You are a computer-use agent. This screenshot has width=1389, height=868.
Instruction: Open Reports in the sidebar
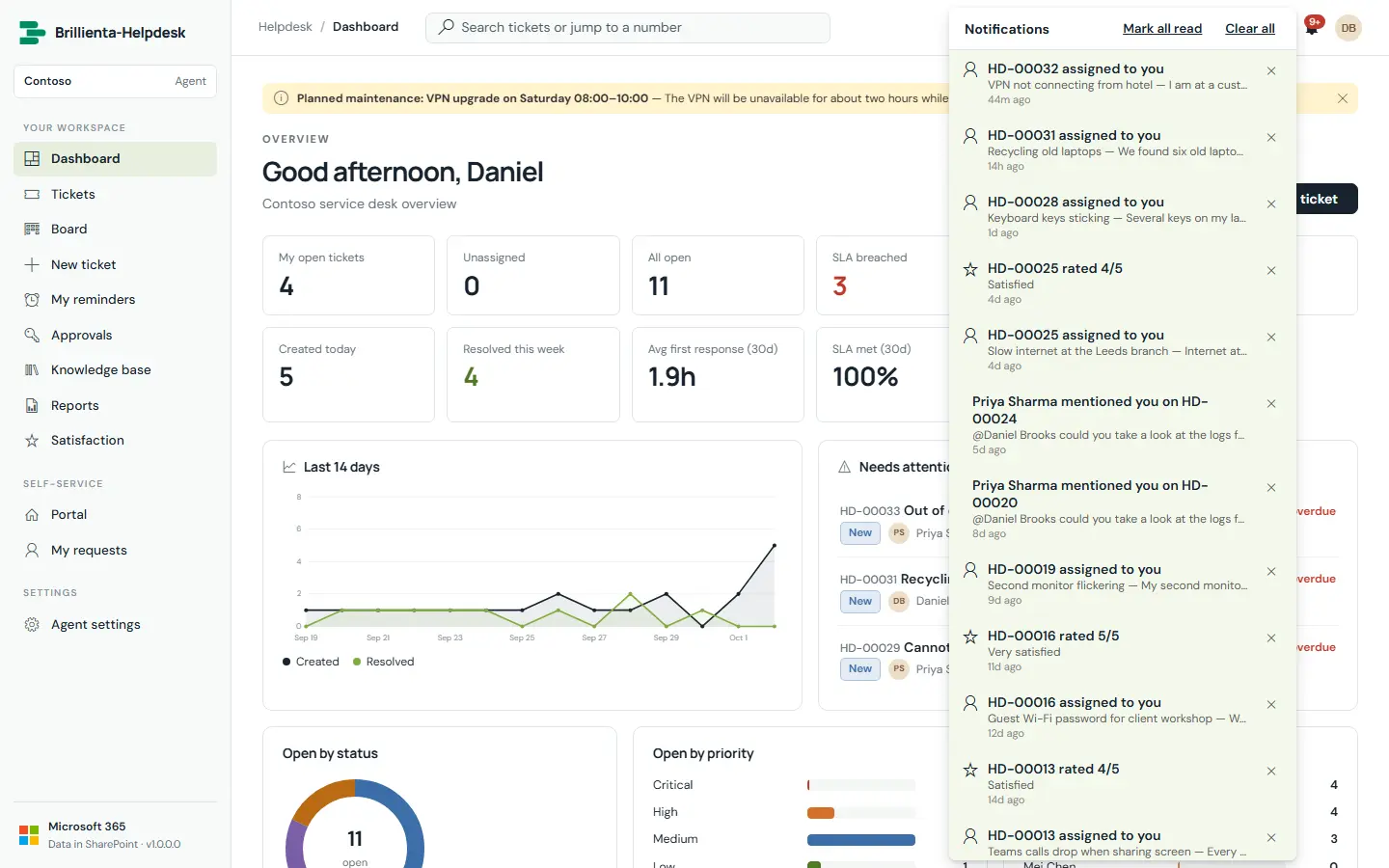coord(115,406)
